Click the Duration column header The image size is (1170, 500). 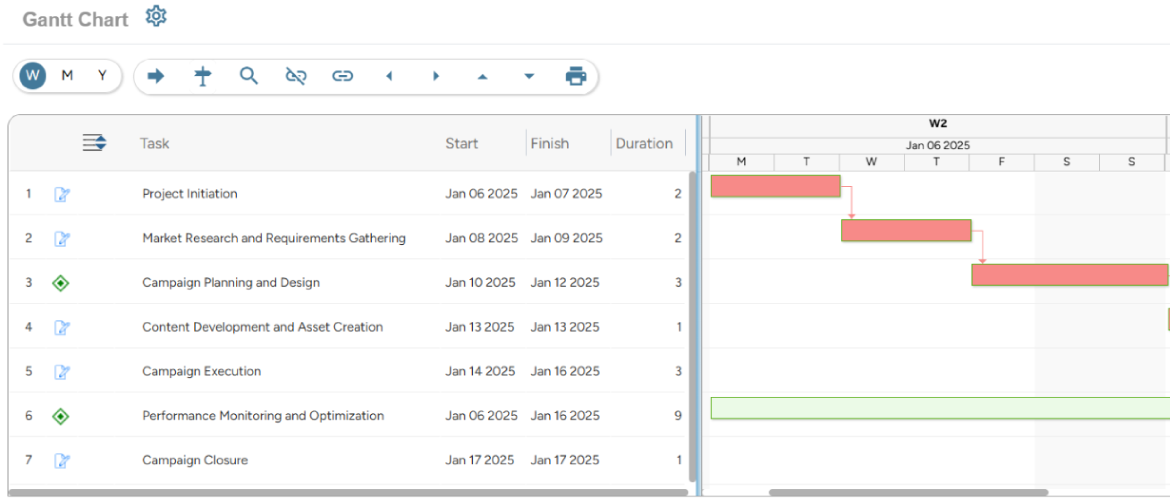point(644,143)
